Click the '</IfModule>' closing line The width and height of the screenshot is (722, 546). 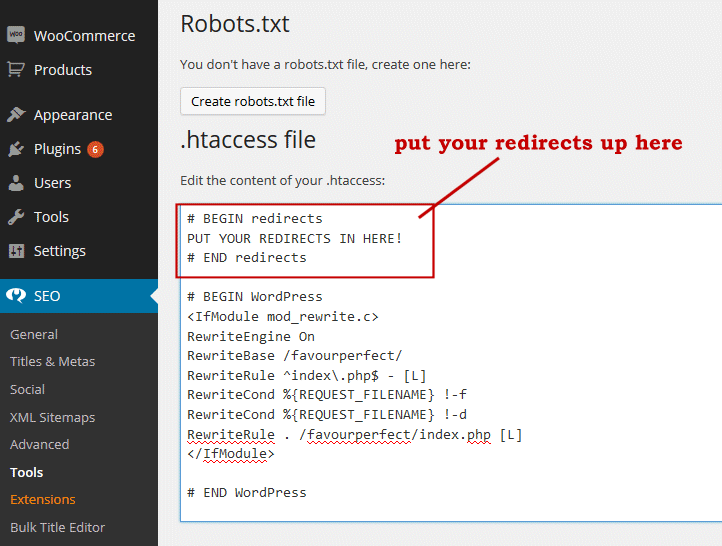pyautogui.click(x=231, y=454)
